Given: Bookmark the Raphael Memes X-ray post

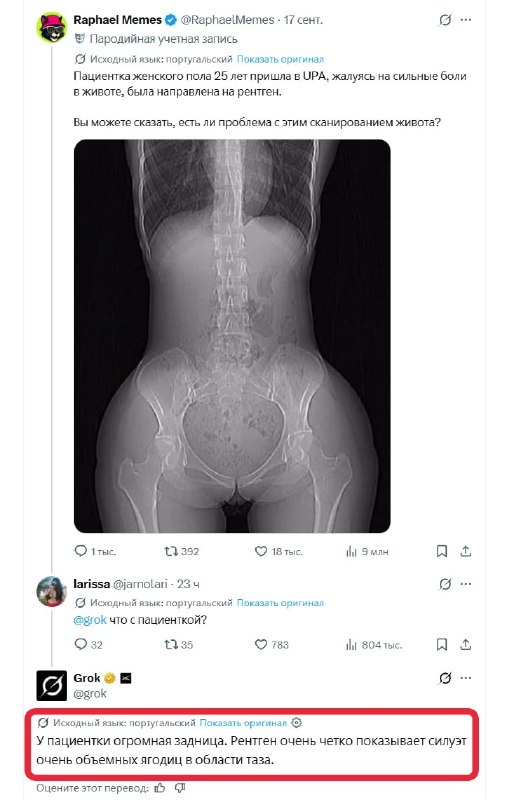Looking at the screenshot, I should [x=442, y=551].
